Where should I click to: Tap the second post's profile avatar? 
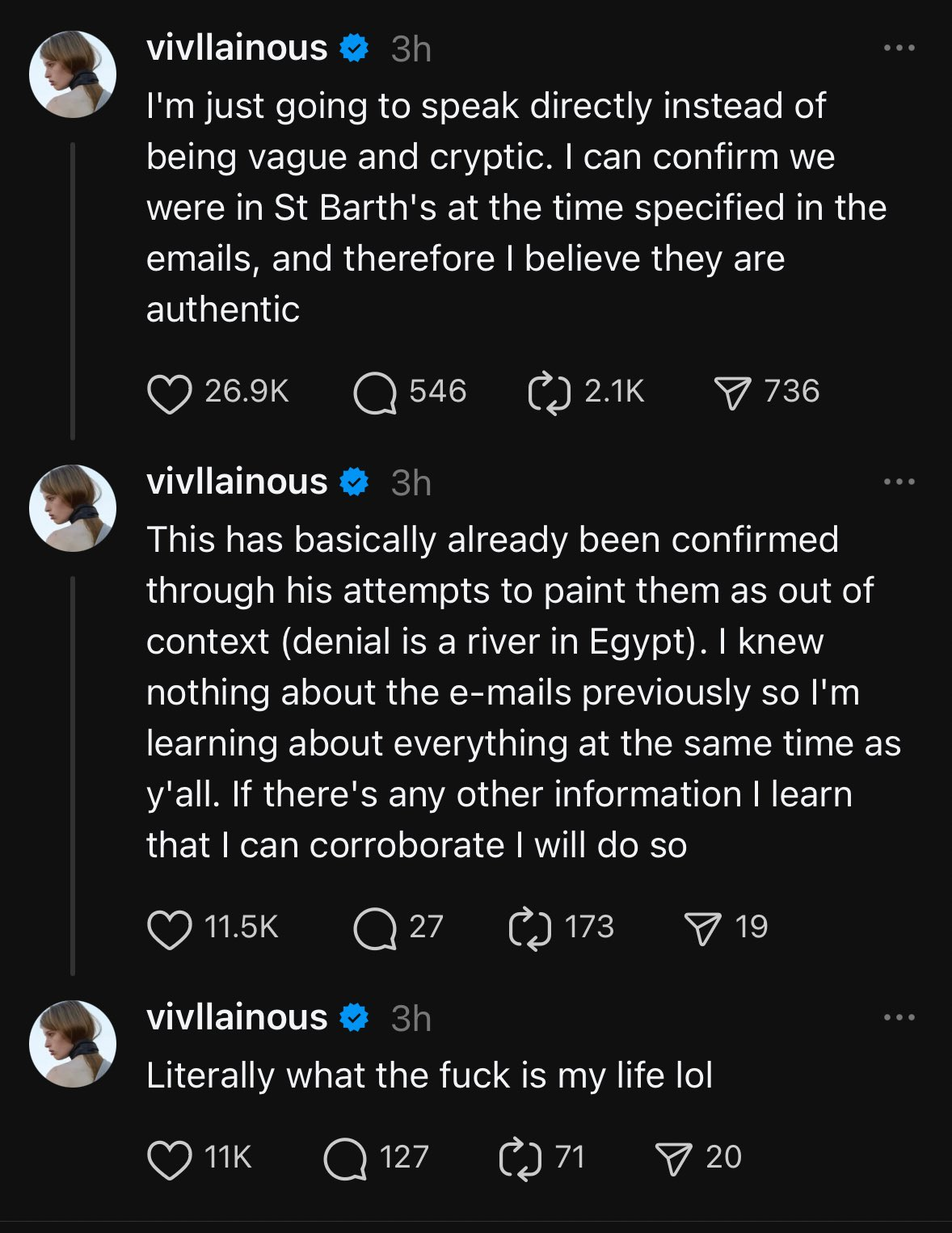pyautogui.click(x=73, y=508)
